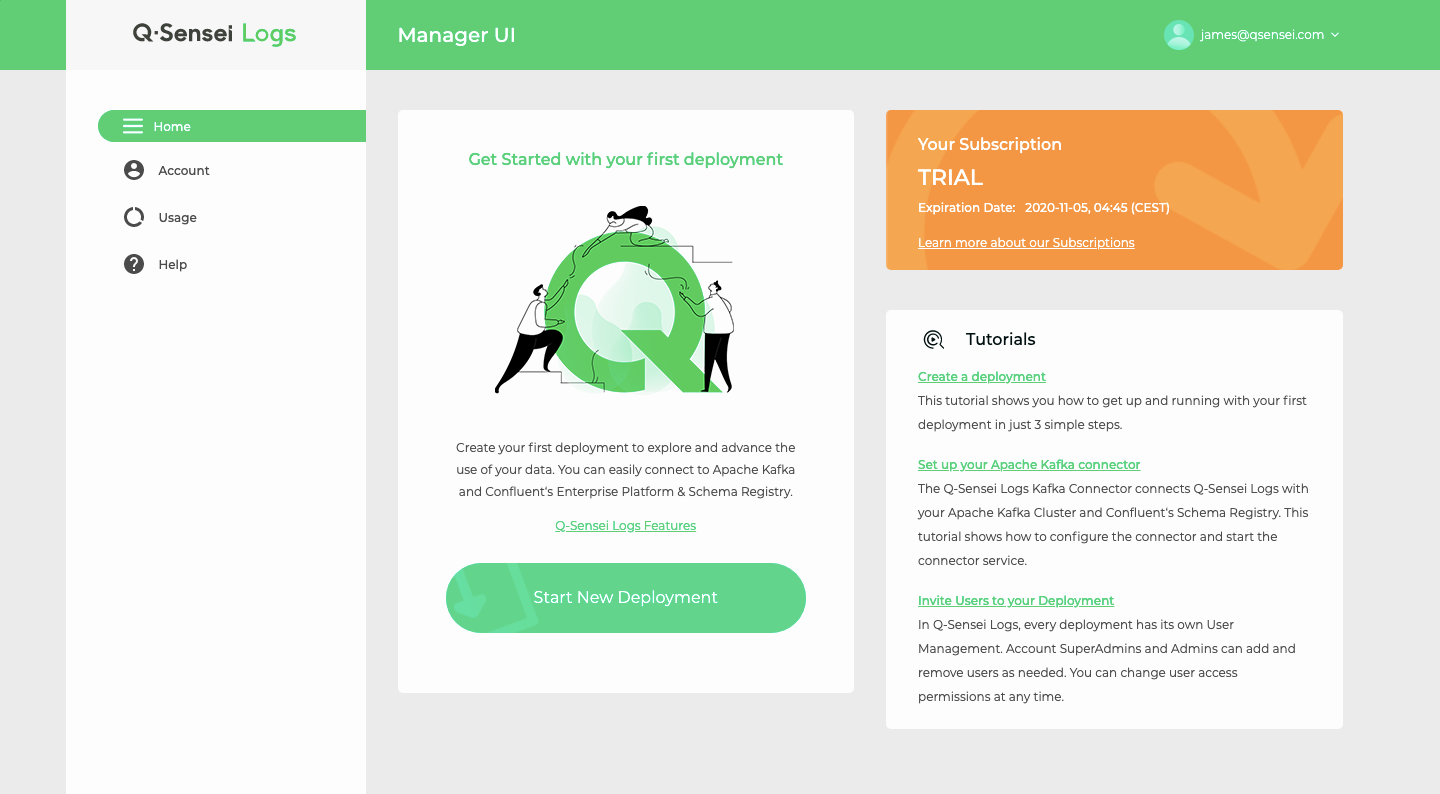Click the user avatar icon
Screen dimensions: 1440x794
1179,35
